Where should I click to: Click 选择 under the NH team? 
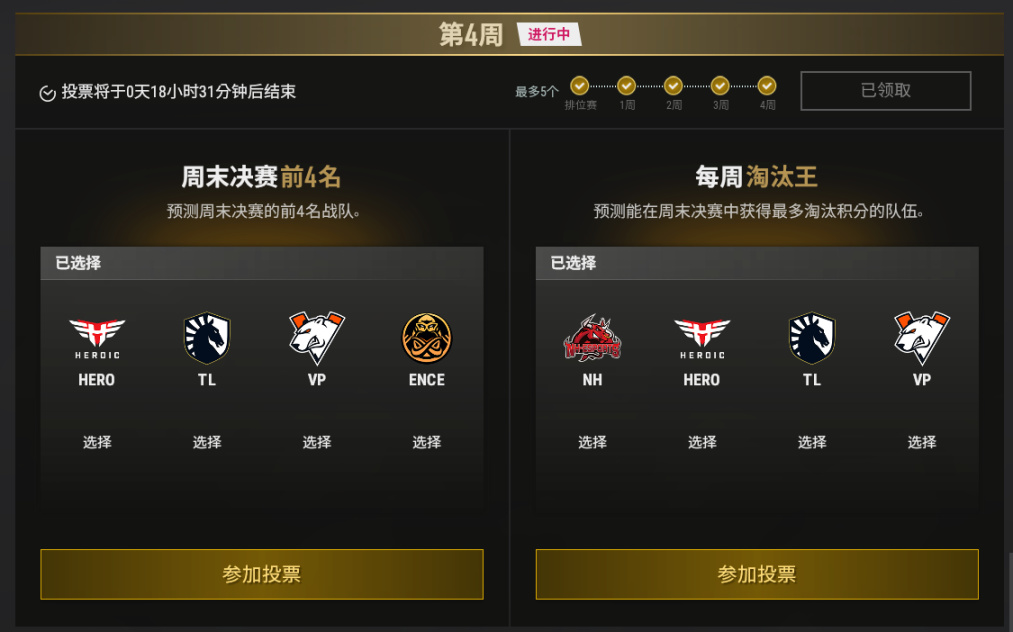click(x=592, y=442)
